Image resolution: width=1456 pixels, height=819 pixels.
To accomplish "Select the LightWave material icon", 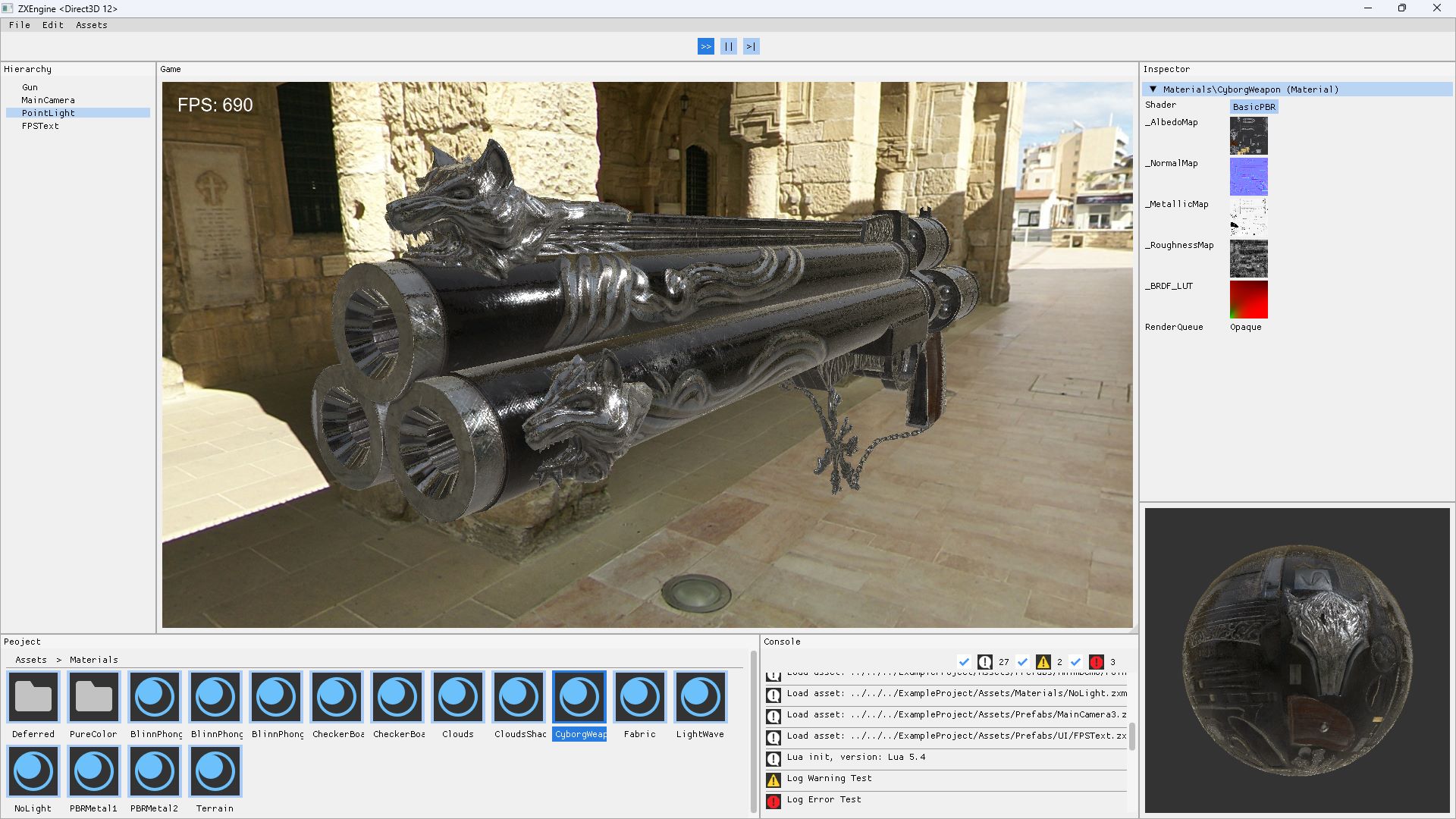I will [700, 696].
